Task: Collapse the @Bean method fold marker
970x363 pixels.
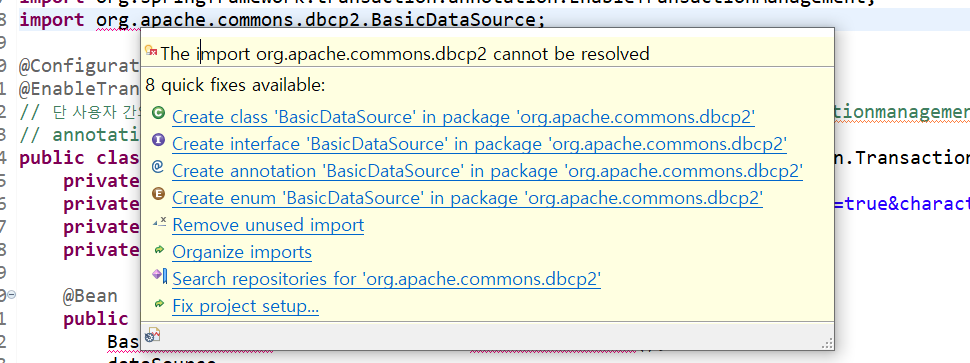Action: pyautogui.click(x=12, y=295)
